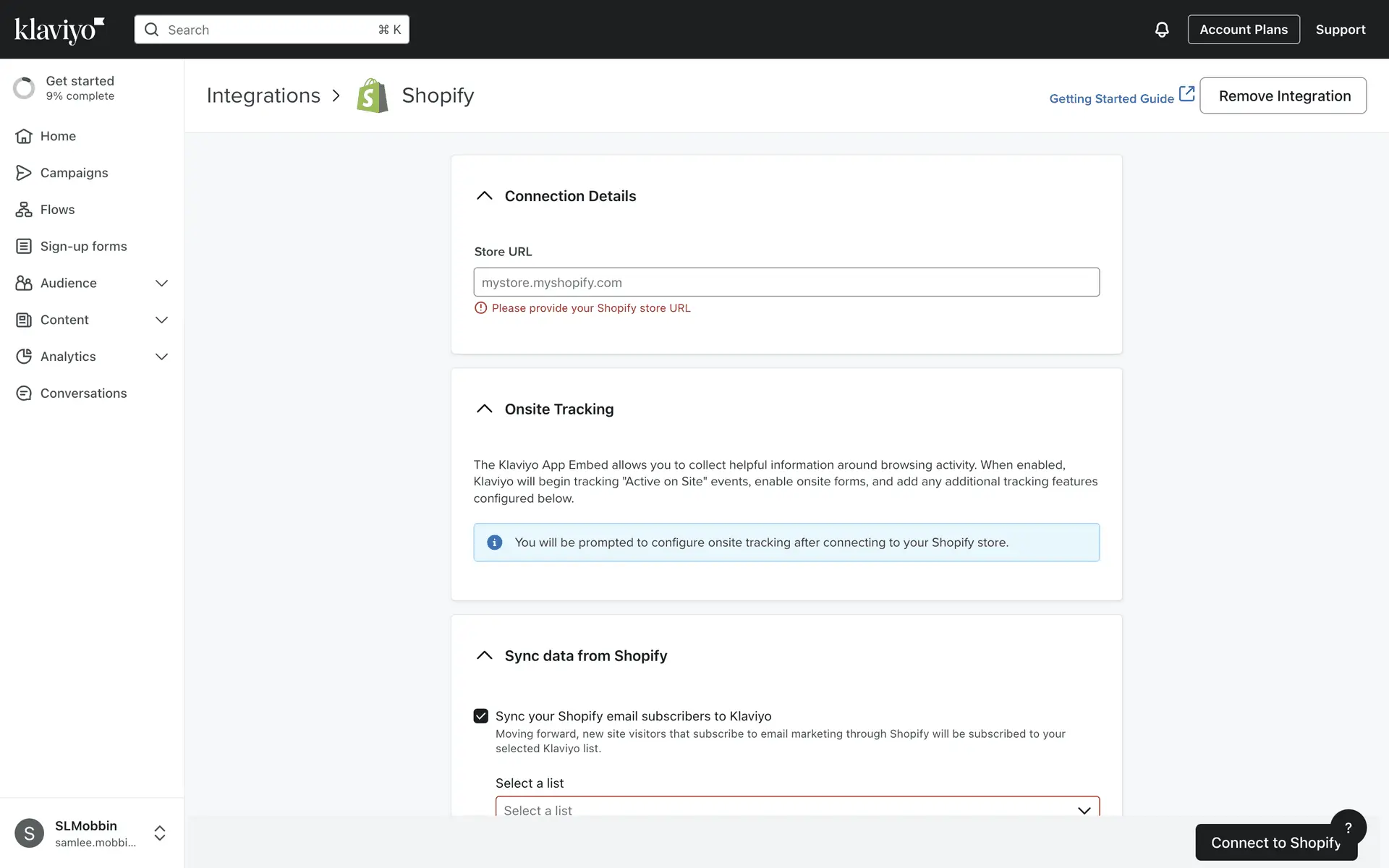Screen dimensions: 1389x868
Task: Open Home from the sidebar
Action: [x=58, y=136]
